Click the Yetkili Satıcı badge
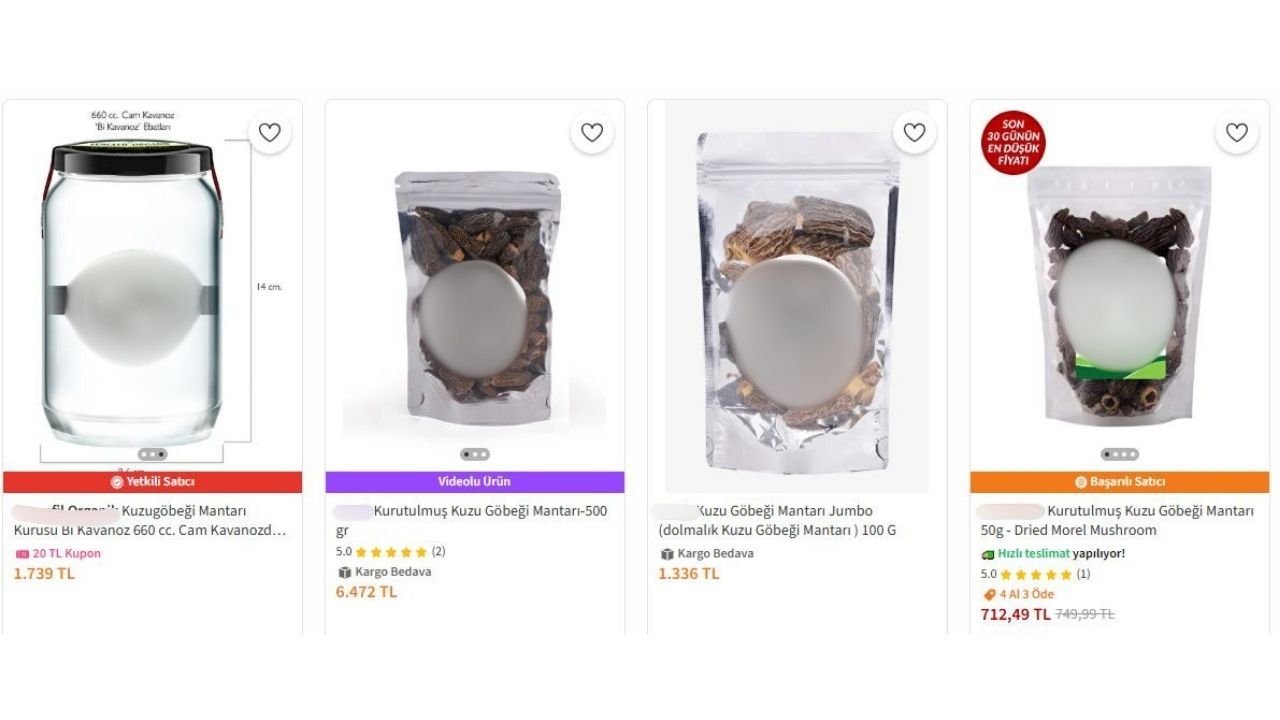The image size is (1280, 720). (152, 482)
